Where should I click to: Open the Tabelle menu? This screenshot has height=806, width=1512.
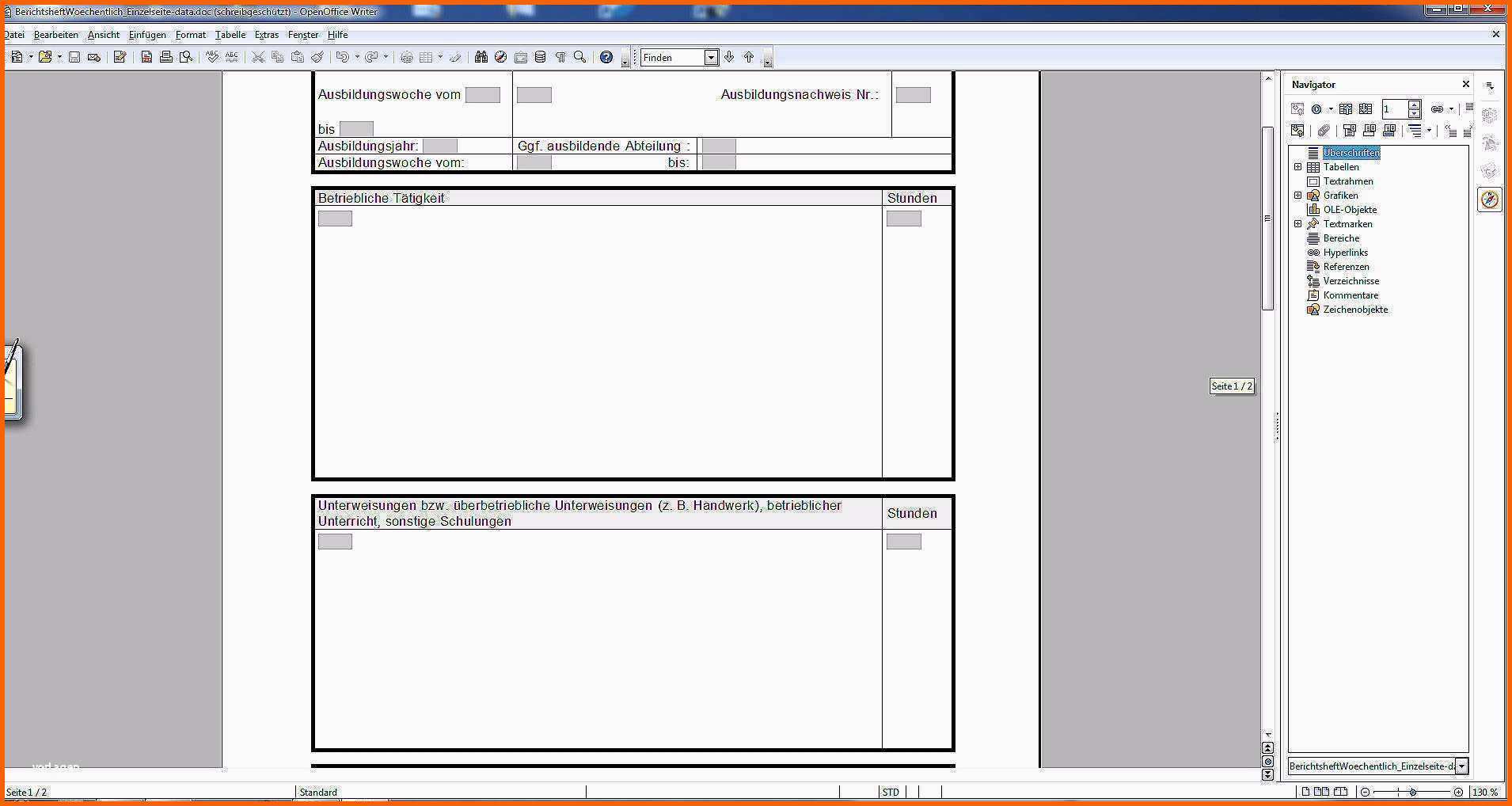pos(230,35)
